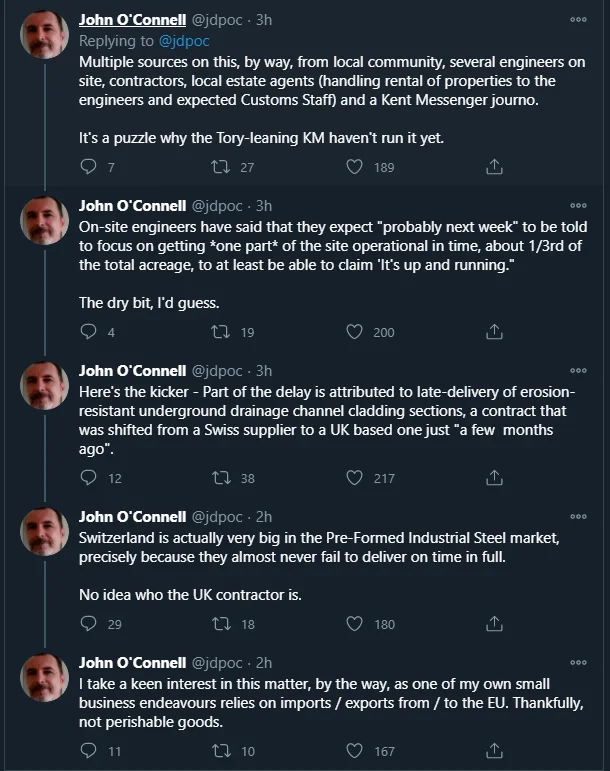Screen dimensions: 610x771
Task: Like the 'On-site engineers' tweet with 200 likes
Action: pyautogui.click(x=354, y=332)
